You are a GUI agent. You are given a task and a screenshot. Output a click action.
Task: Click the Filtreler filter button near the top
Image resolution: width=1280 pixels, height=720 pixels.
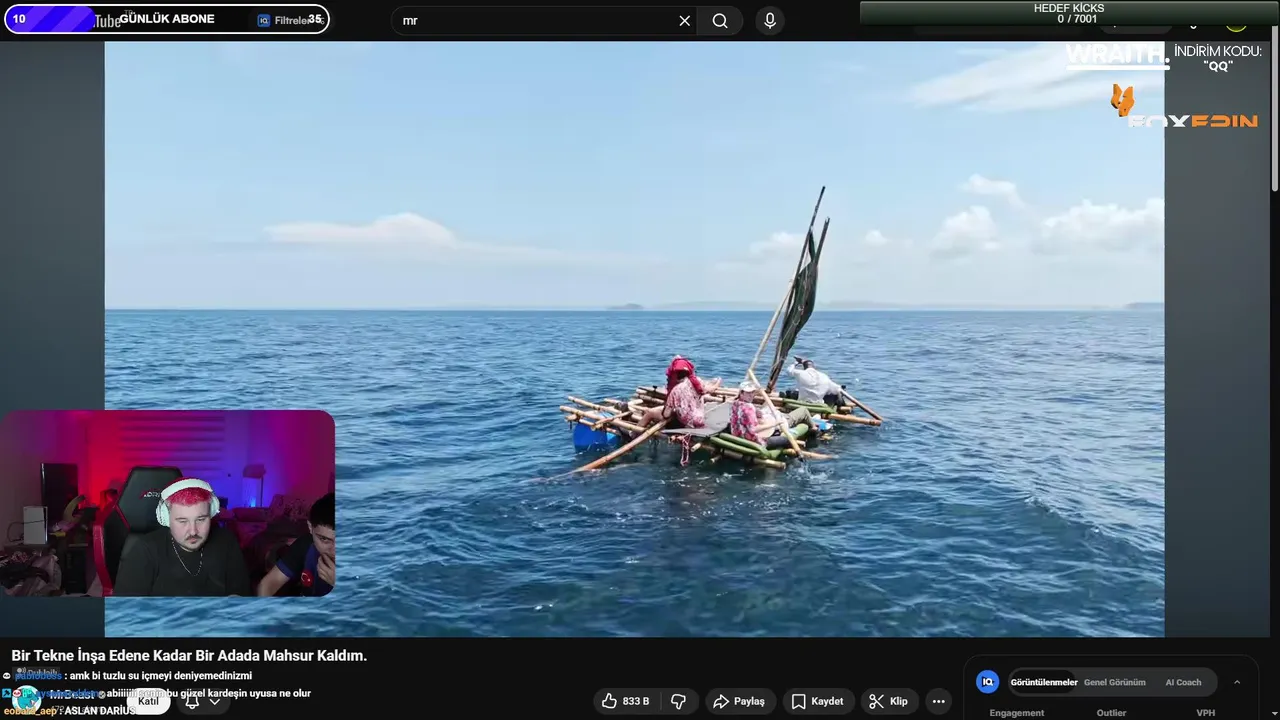pos(287,20)
